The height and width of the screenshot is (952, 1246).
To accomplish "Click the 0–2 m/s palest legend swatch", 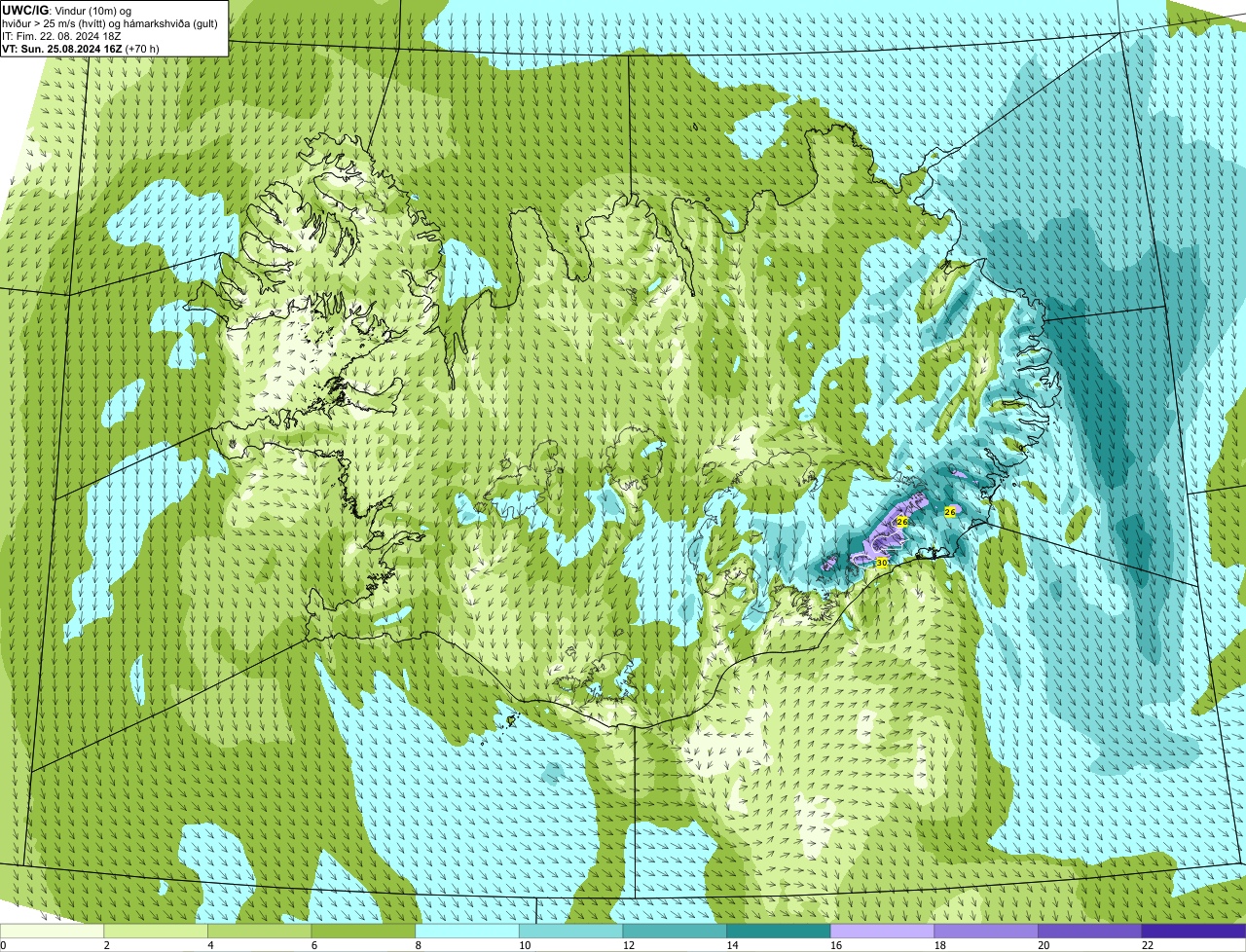I will click(53, 932).
